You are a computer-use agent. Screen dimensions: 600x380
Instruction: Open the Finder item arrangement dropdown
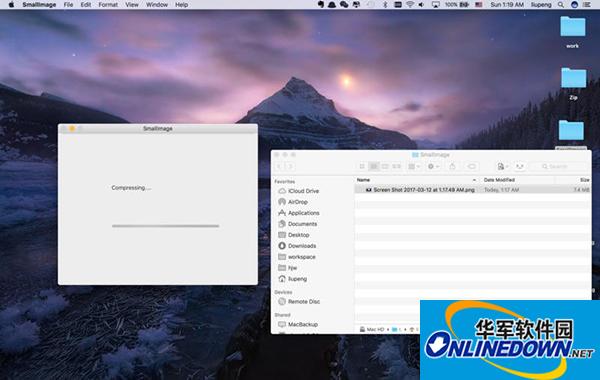(x=414, y=166)
